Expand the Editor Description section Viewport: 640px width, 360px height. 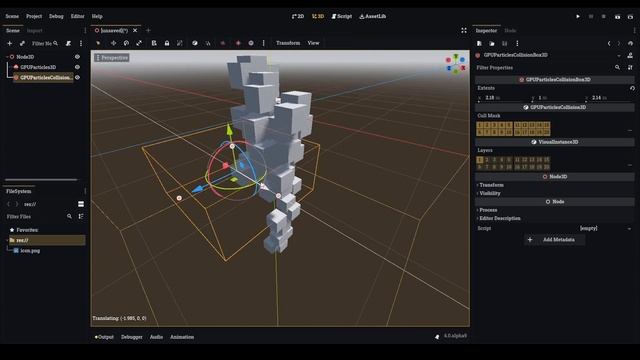click(499, 218)
